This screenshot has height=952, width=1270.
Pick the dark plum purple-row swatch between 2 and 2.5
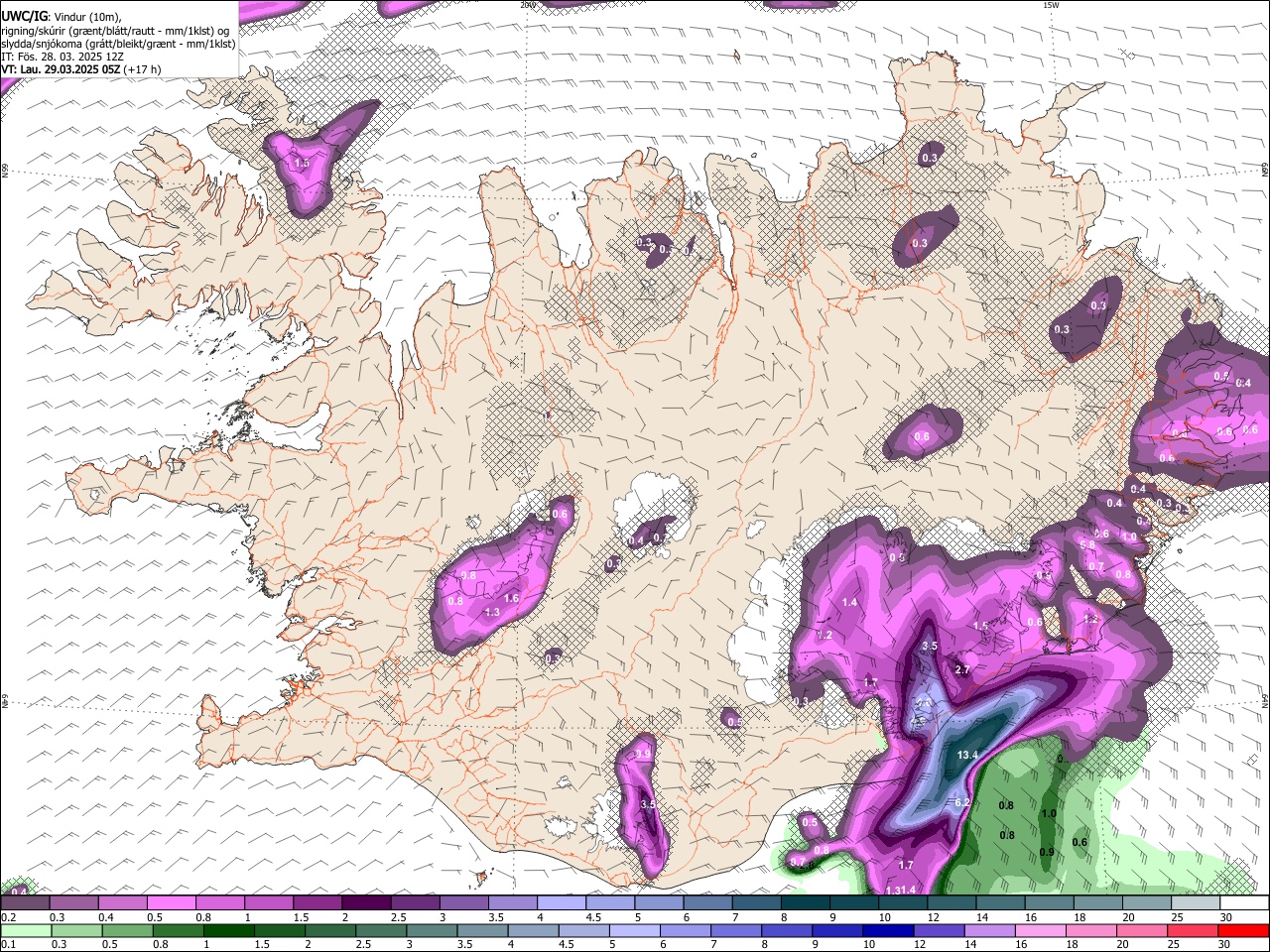click(366, 902)
